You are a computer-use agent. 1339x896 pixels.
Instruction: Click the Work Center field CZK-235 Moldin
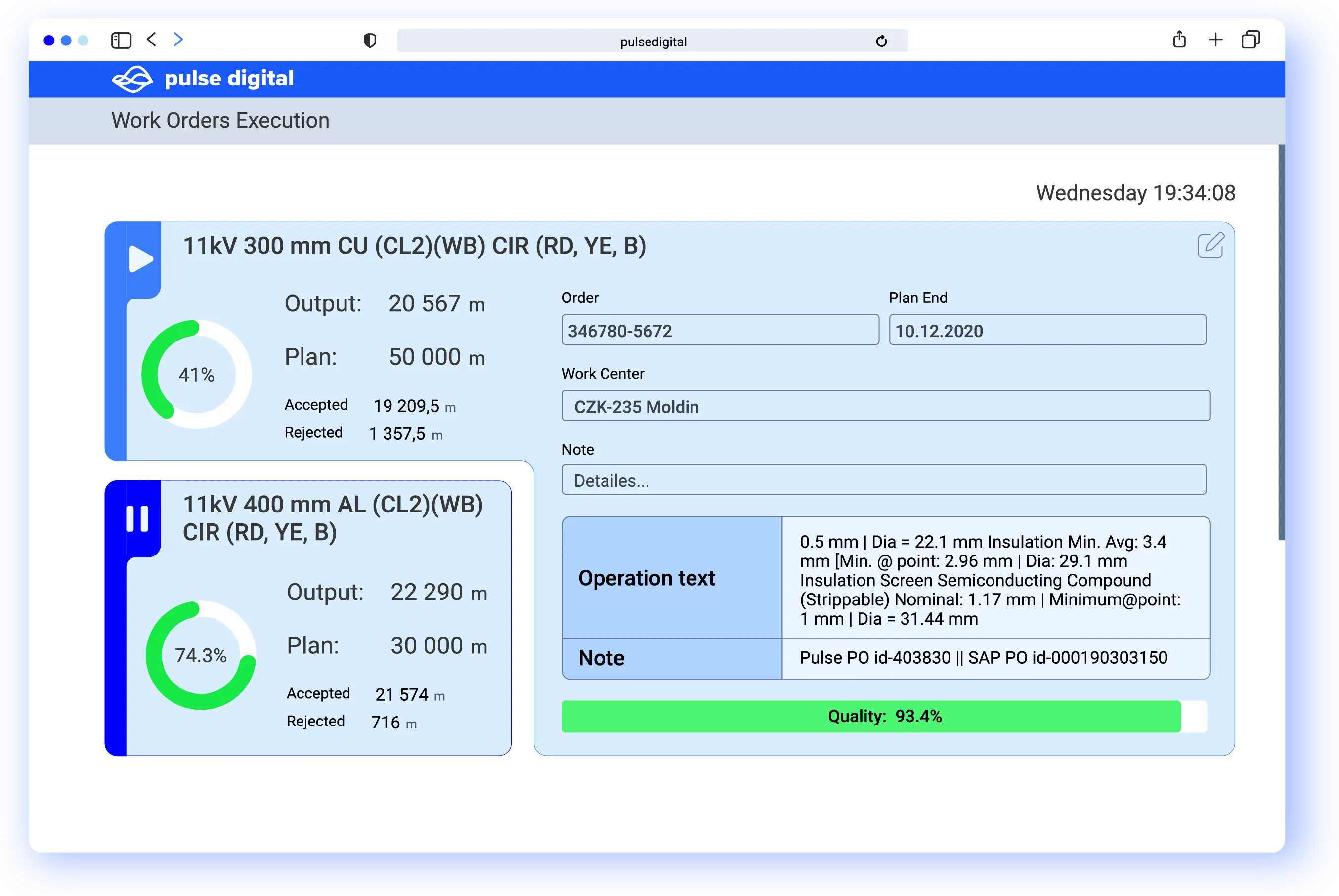pos(885,406)
